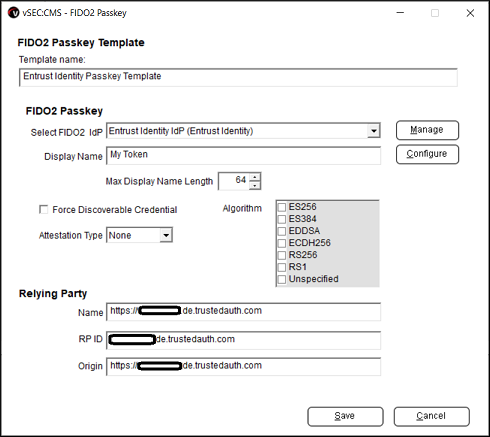Select the RP ID input field
Screen dimensions: 490x437
click(243, 340)
